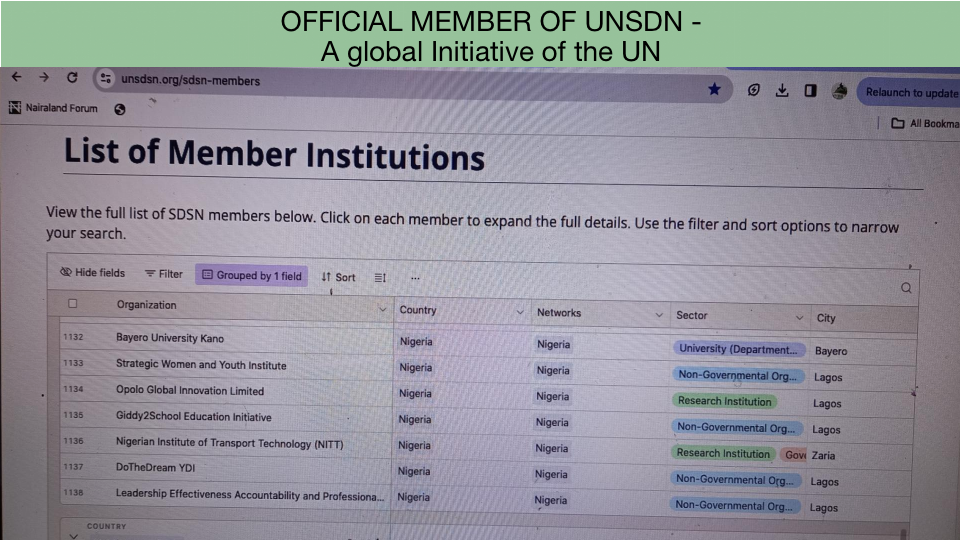The width and height of the screenshot is (960, 540).
Task: Click the Grouped by 1 field button
Action: (x=252, y=276)
